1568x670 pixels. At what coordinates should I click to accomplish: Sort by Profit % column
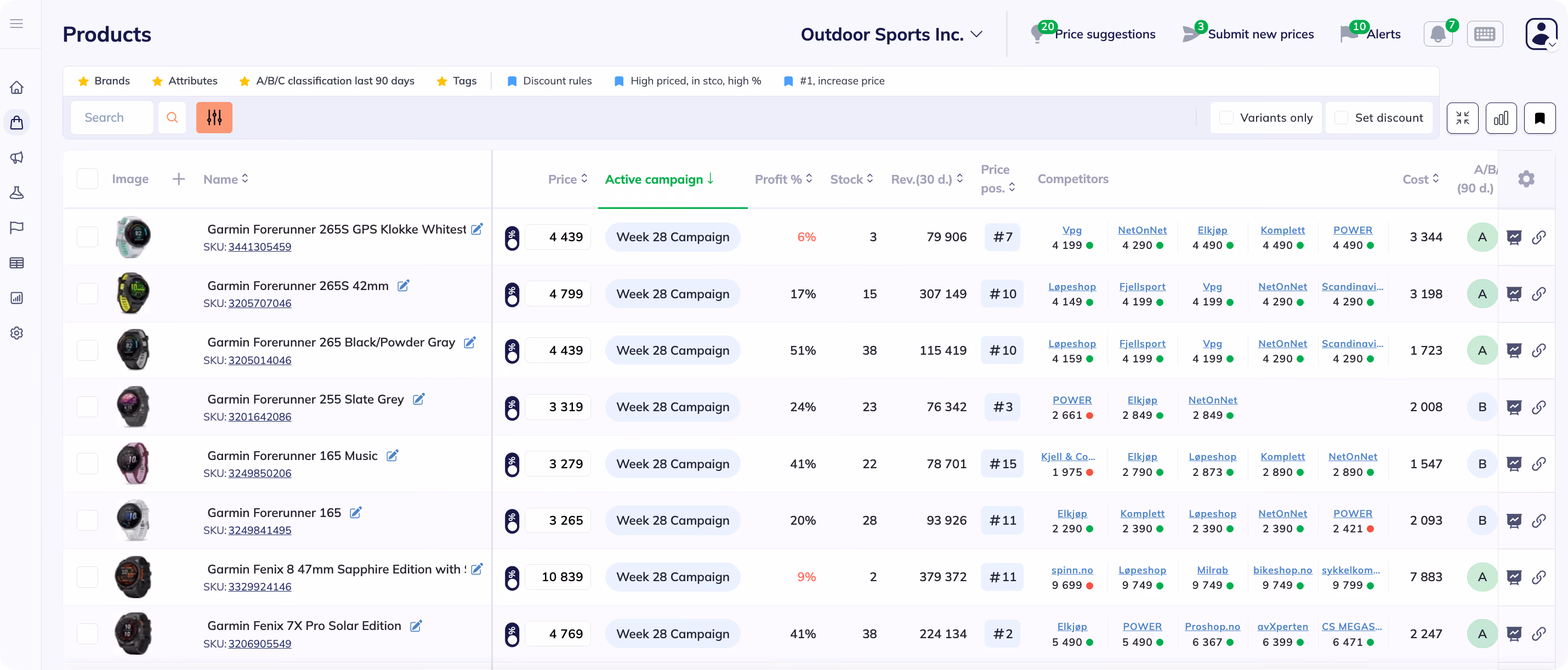(783, 179)
